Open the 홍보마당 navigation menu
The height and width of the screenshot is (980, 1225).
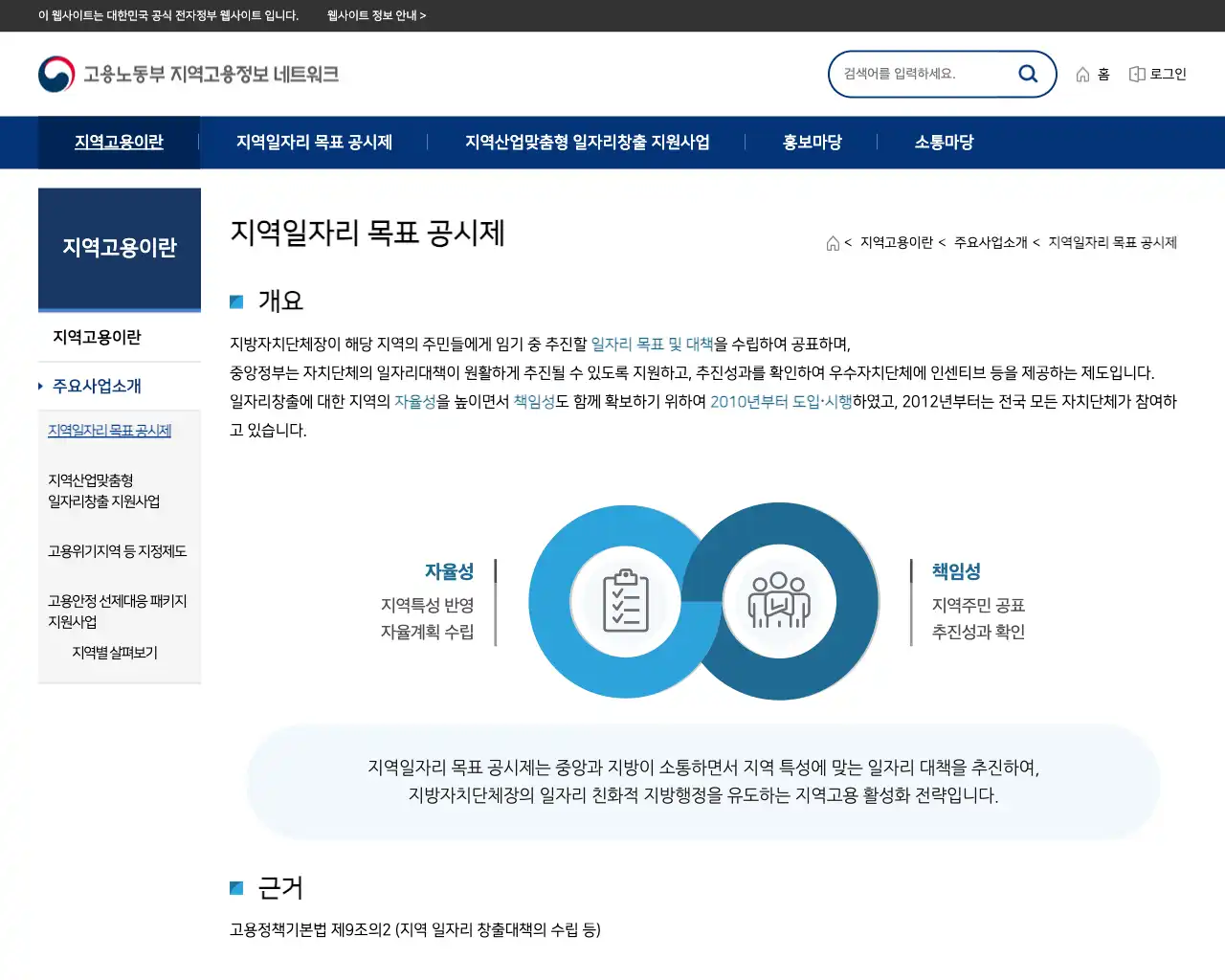[x=811, y=142]
